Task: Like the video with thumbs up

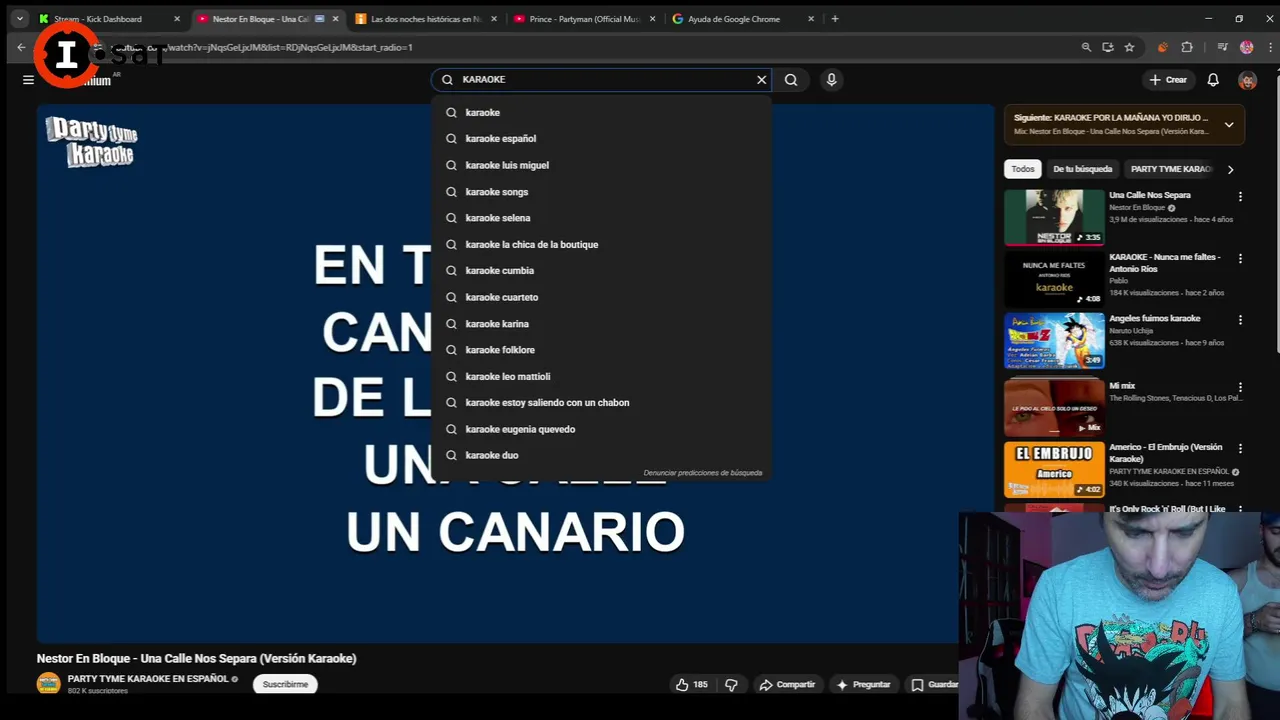Action: click(x=691, y=685)
